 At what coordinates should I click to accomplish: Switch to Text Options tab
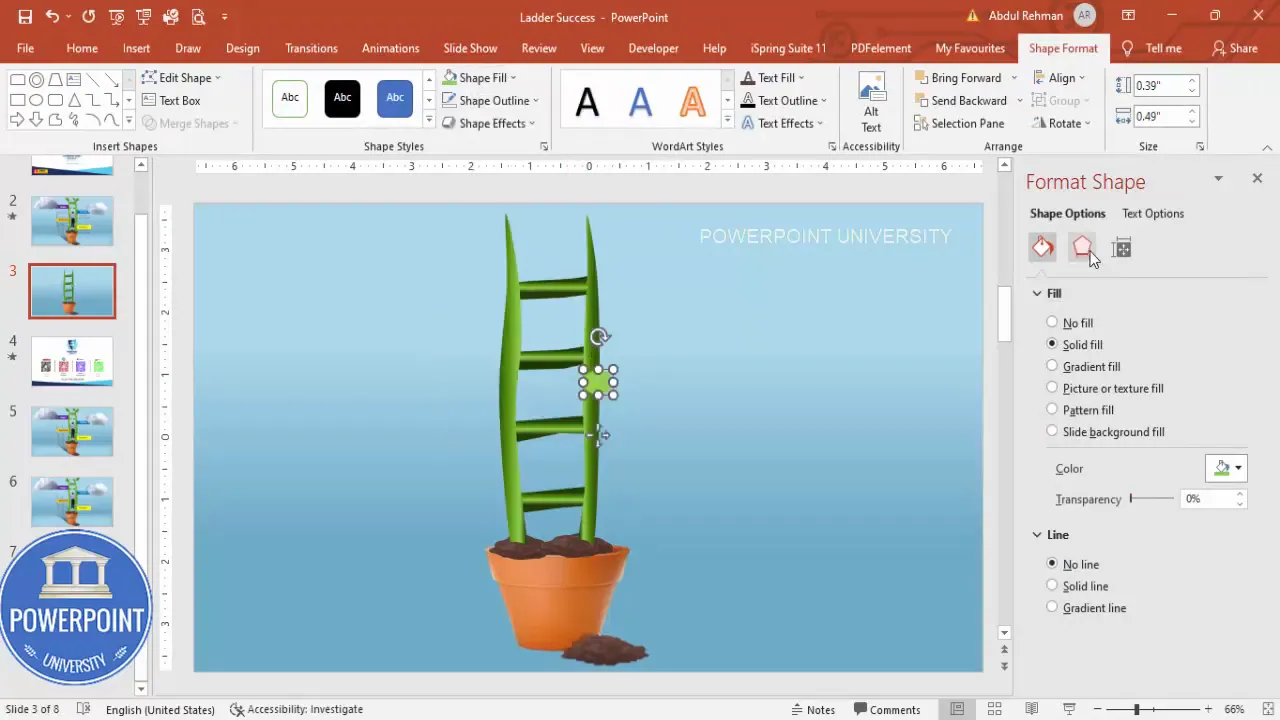(1153, 213)
